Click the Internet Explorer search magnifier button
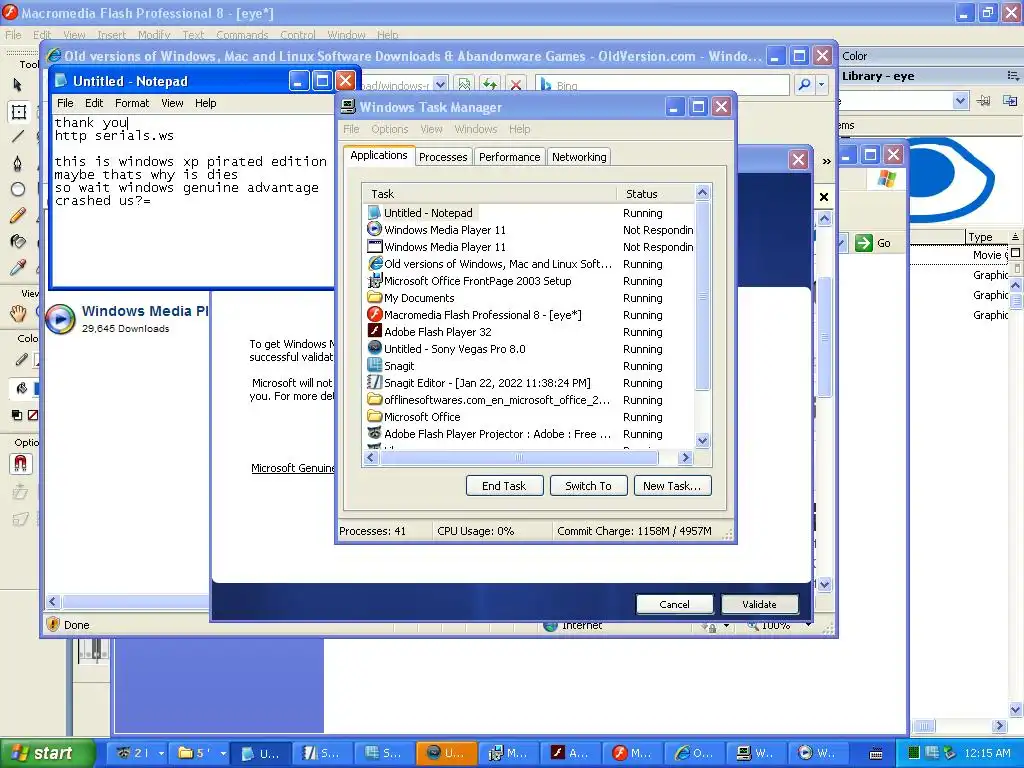1024x768 pixels. click(805, 84)
